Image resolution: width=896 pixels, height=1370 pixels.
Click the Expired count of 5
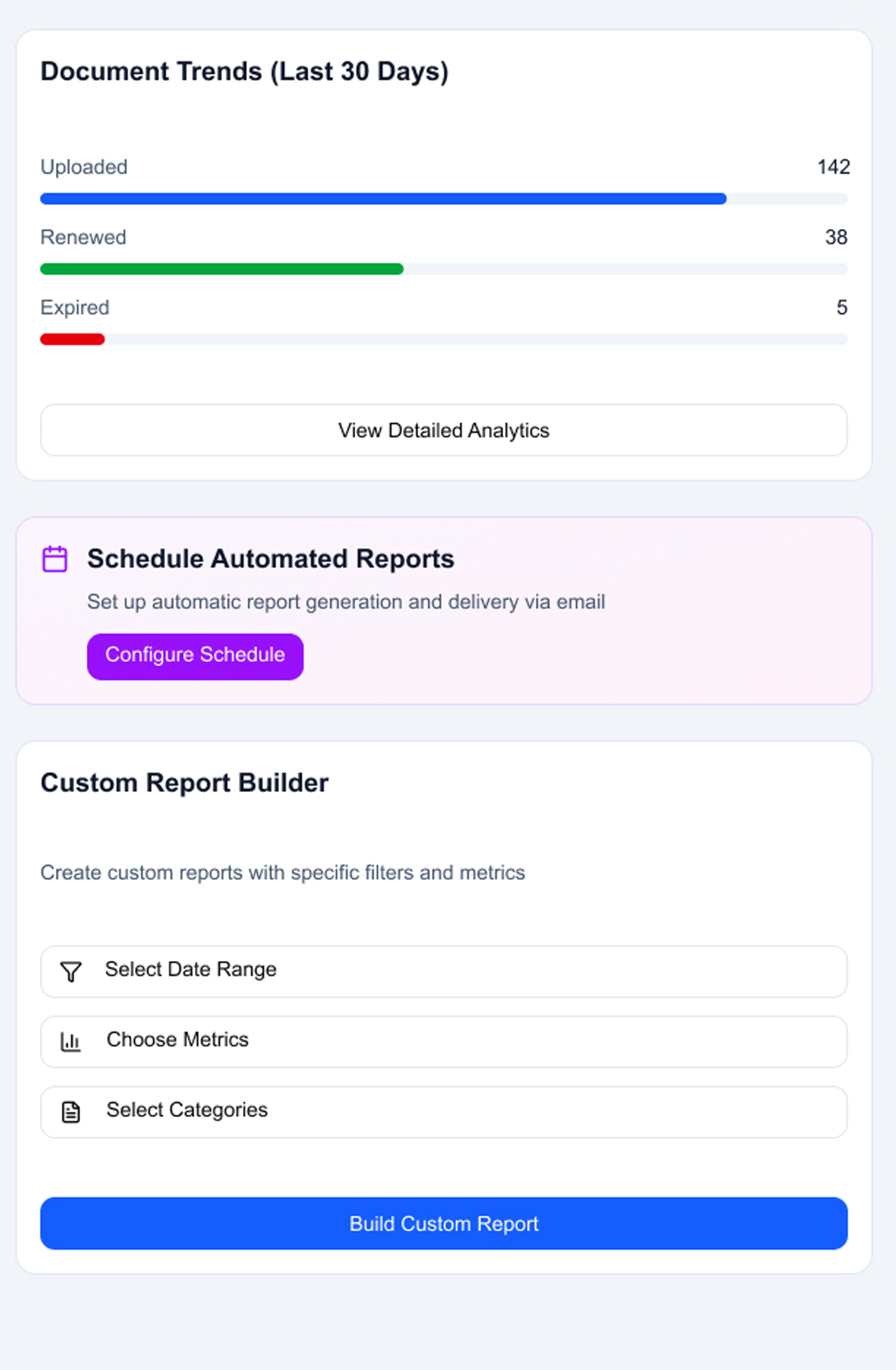coord(841,307)
